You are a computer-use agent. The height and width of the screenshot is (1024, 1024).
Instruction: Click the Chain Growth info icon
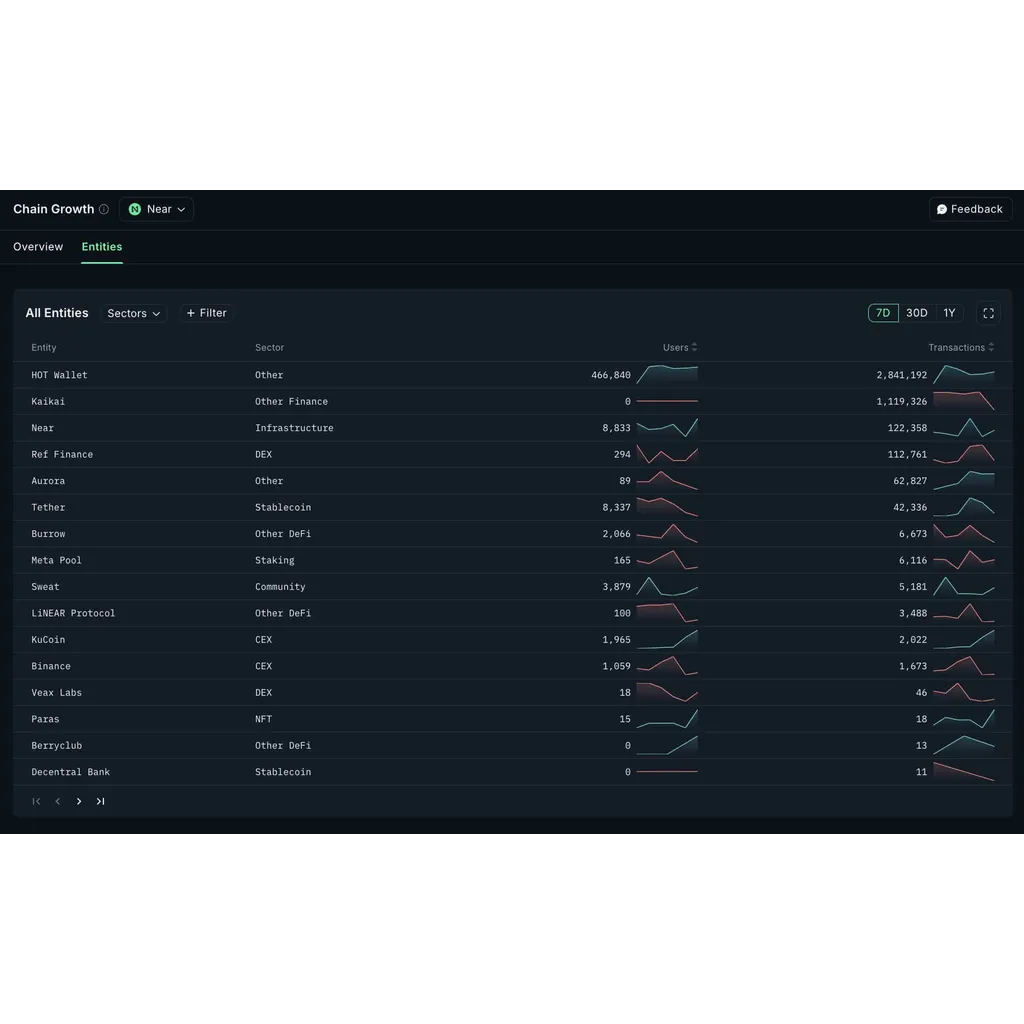click(104, 210)
